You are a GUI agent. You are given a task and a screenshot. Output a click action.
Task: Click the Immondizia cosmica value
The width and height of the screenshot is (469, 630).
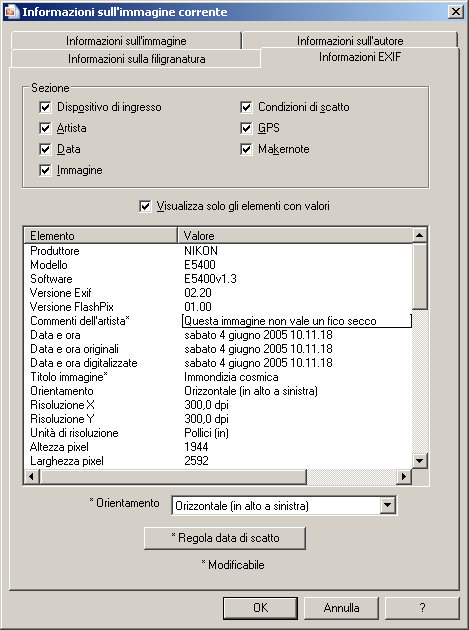(x=231, y=377)
